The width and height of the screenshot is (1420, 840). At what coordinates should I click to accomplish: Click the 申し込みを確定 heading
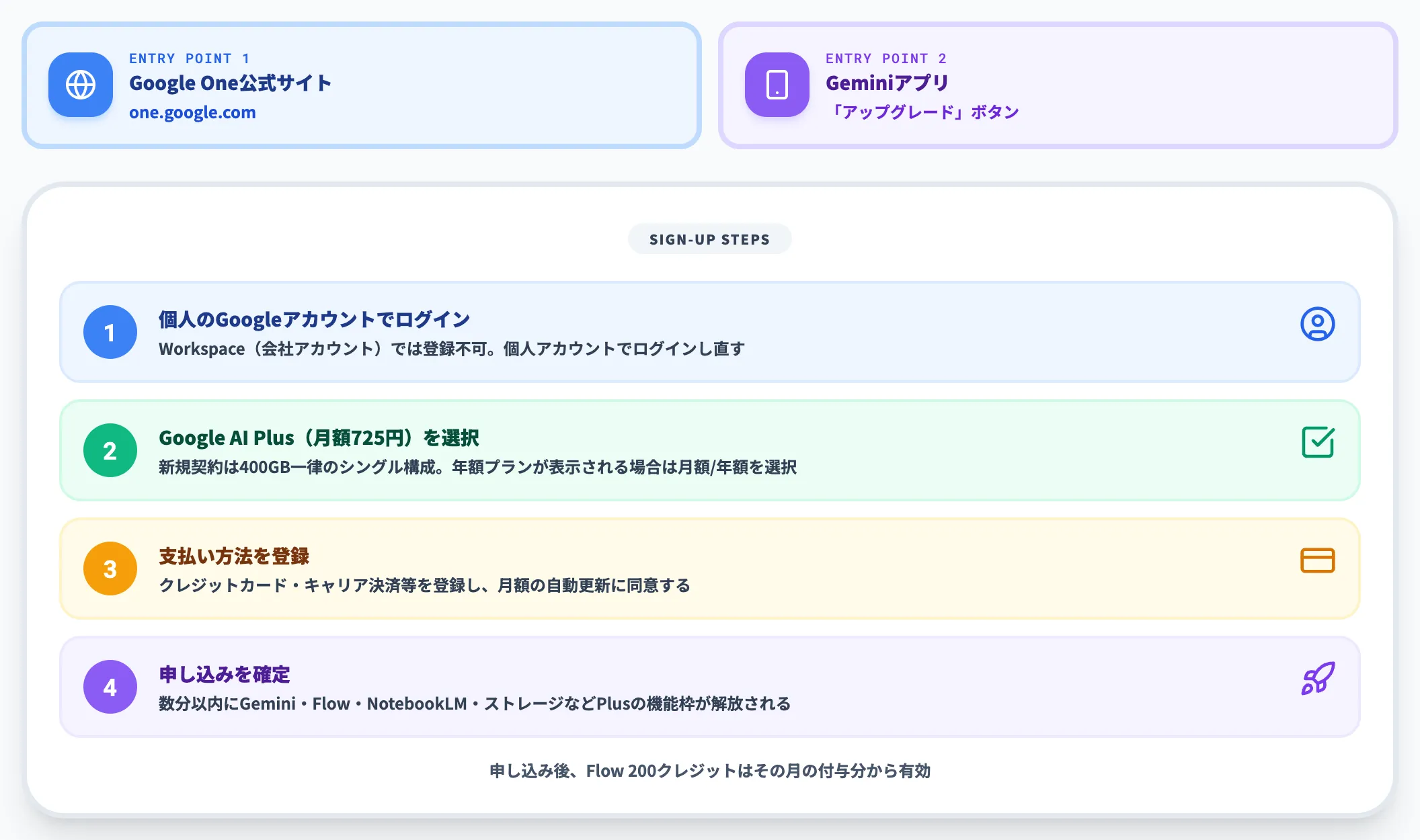pyautogui.click(x=225, y=674)
